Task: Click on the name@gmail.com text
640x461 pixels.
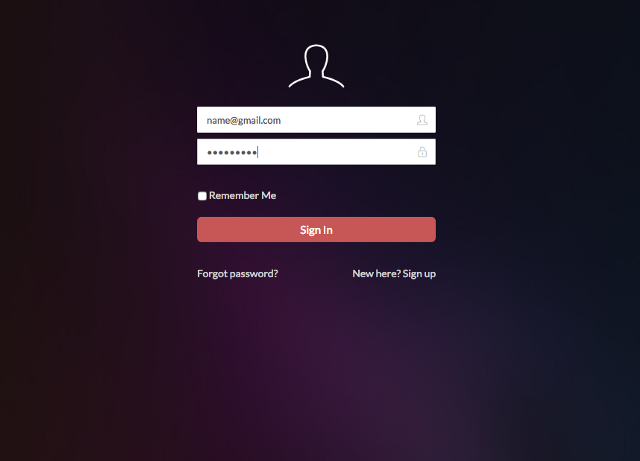Action: pyautogui.click(x=244, y=120)
